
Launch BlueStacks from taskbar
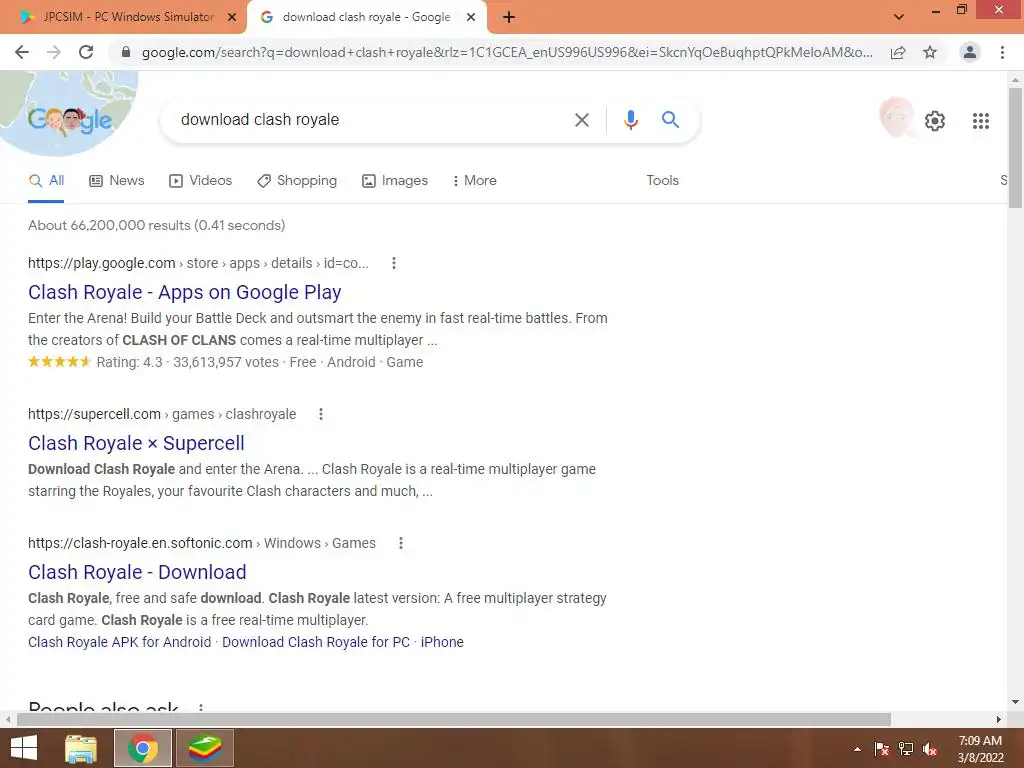[205, 748]
